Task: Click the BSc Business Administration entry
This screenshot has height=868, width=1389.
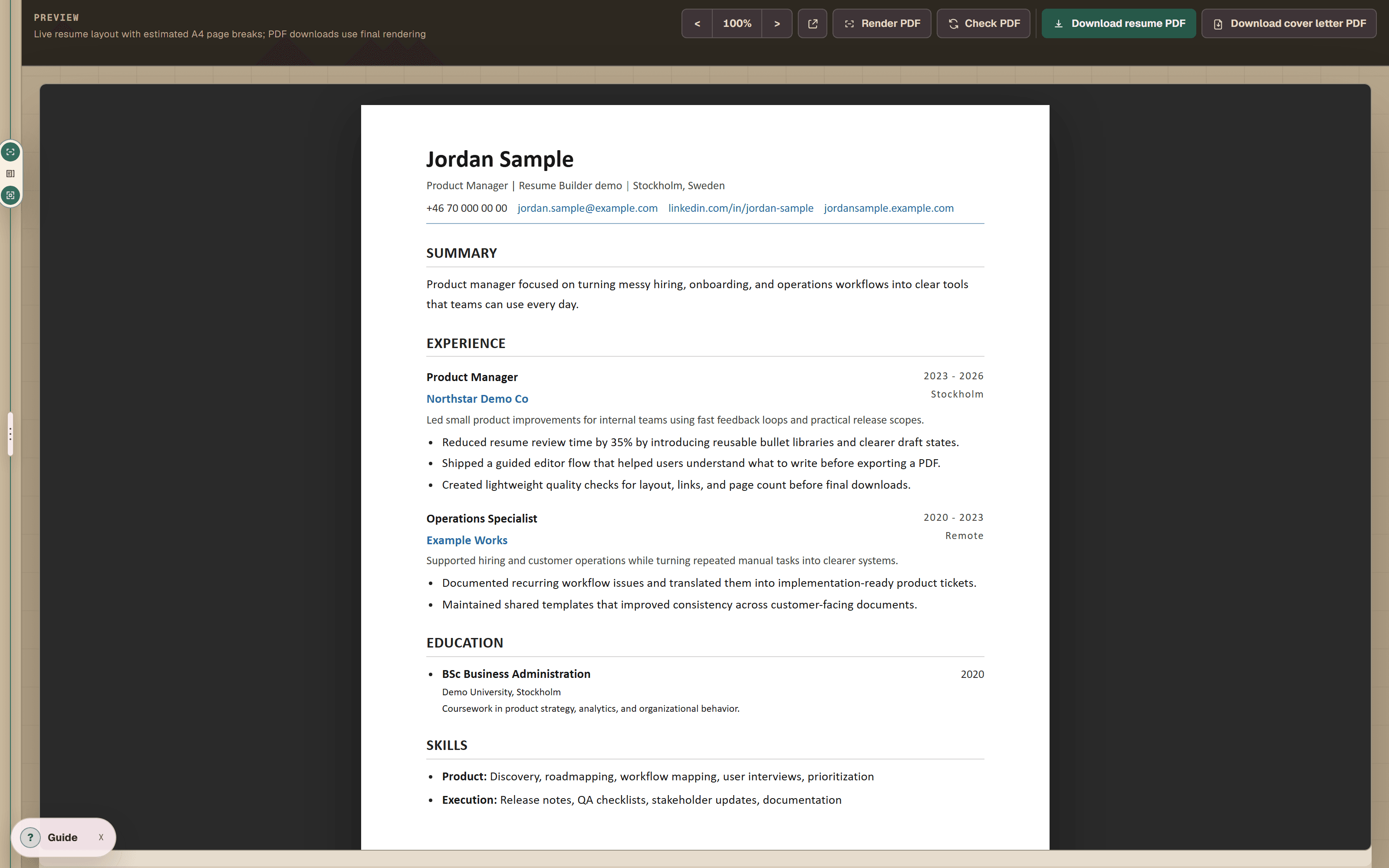Action: (x=516, y=674)
